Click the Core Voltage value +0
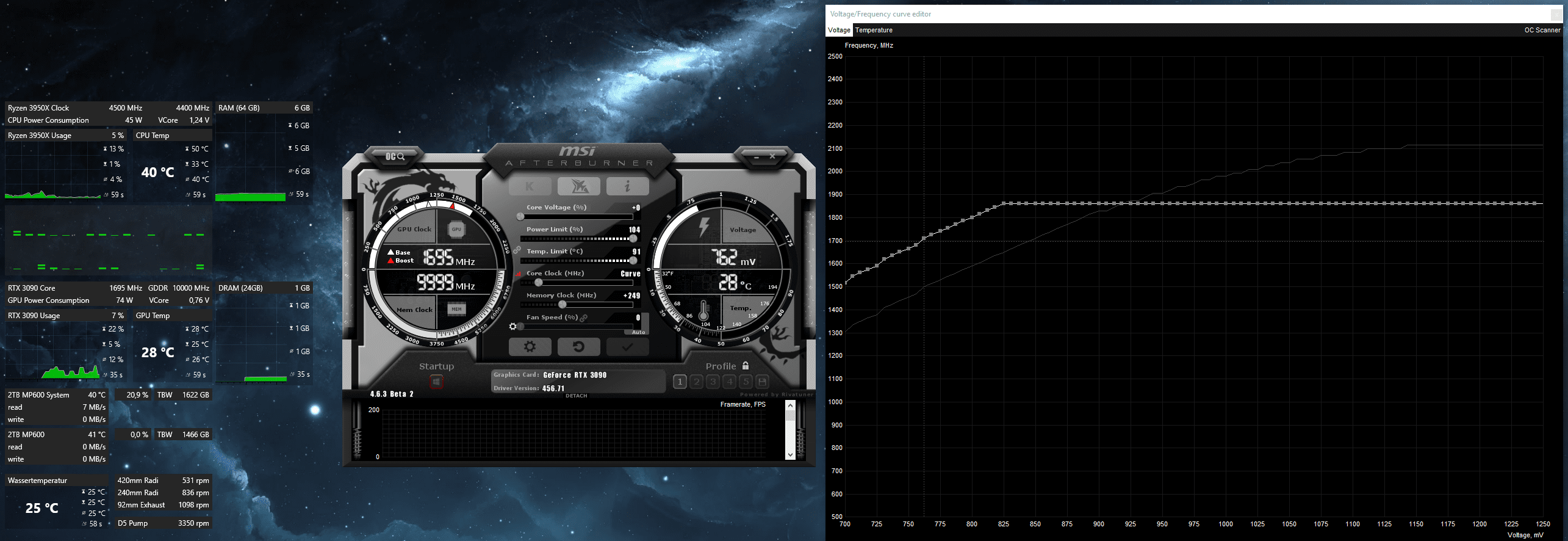 click(x=636, y=208)
